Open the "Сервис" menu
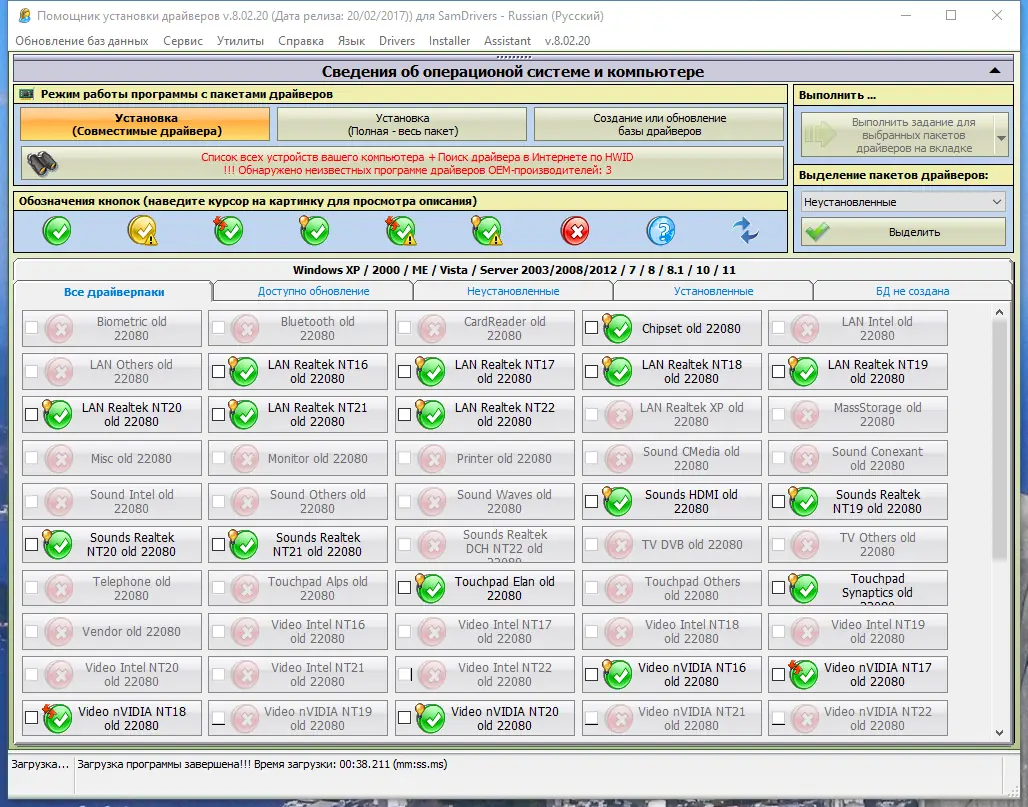1028x807 pixels. pyautogui.click(x=183, y=41)
